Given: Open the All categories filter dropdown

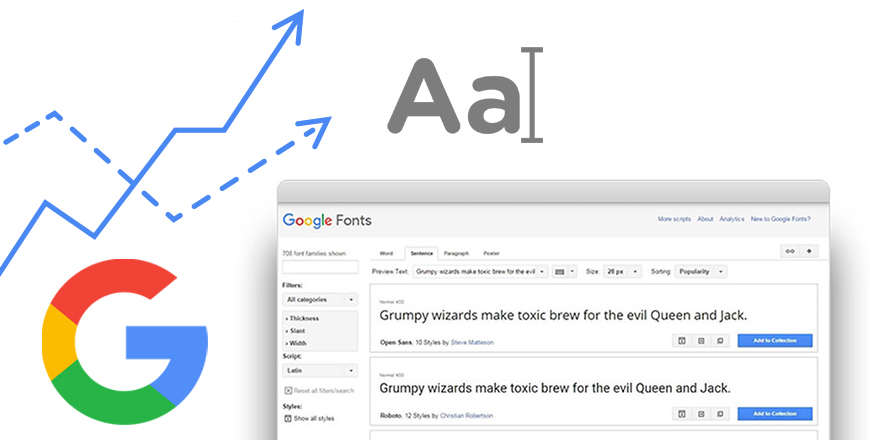Looking at the screenshot, I should 320,300.
